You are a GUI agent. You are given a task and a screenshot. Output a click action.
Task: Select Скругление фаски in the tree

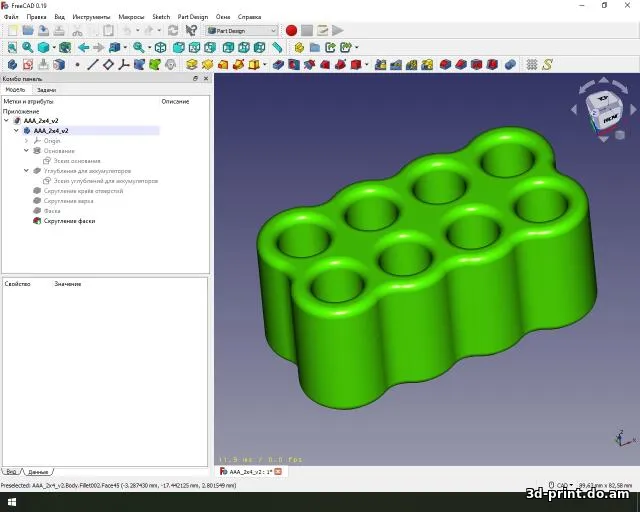[x=69, y=221]
